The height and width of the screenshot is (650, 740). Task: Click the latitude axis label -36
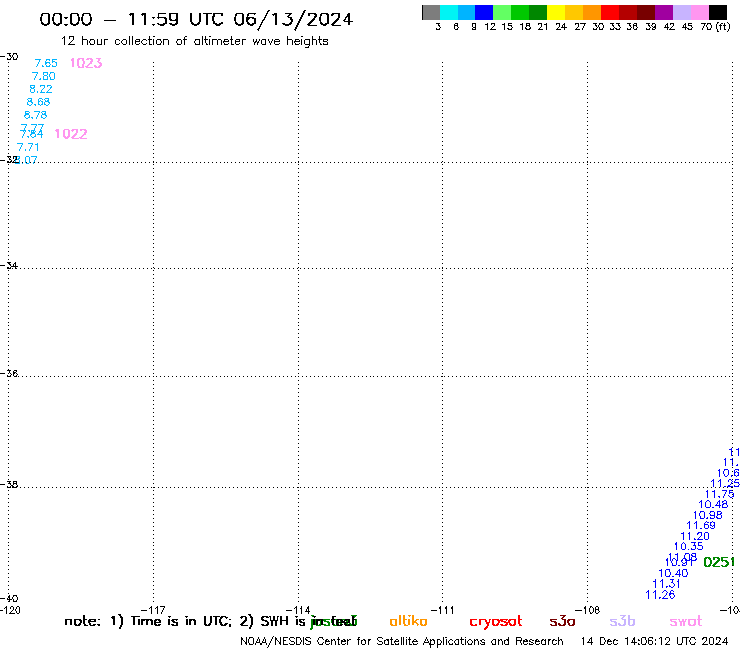9,374
